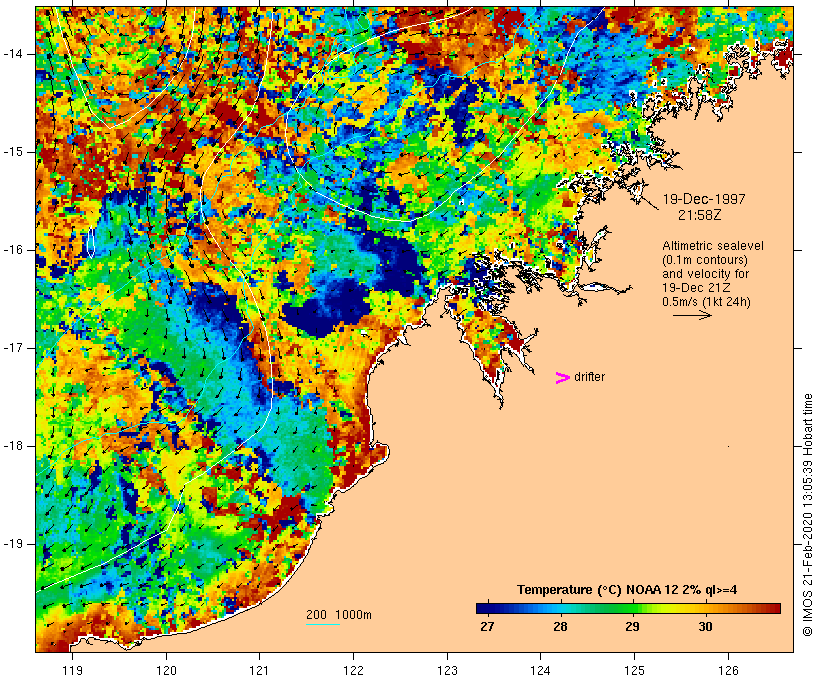Screen dimensions: 820x680
Task: Click the longitude axis label '124'
Action: click(x=540, y=670)
